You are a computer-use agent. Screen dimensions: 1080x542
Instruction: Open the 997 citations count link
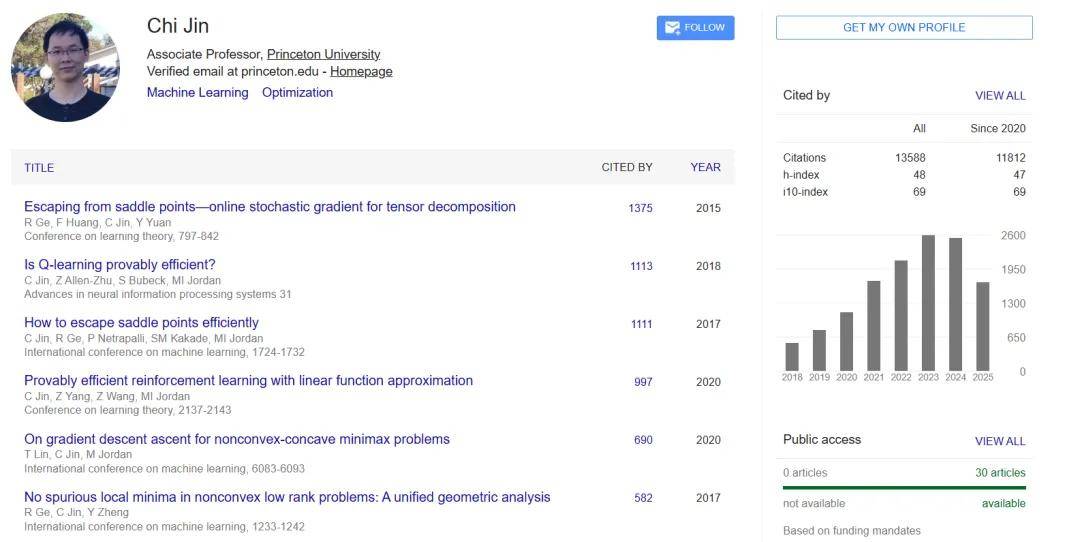click(x=643, y=382)
